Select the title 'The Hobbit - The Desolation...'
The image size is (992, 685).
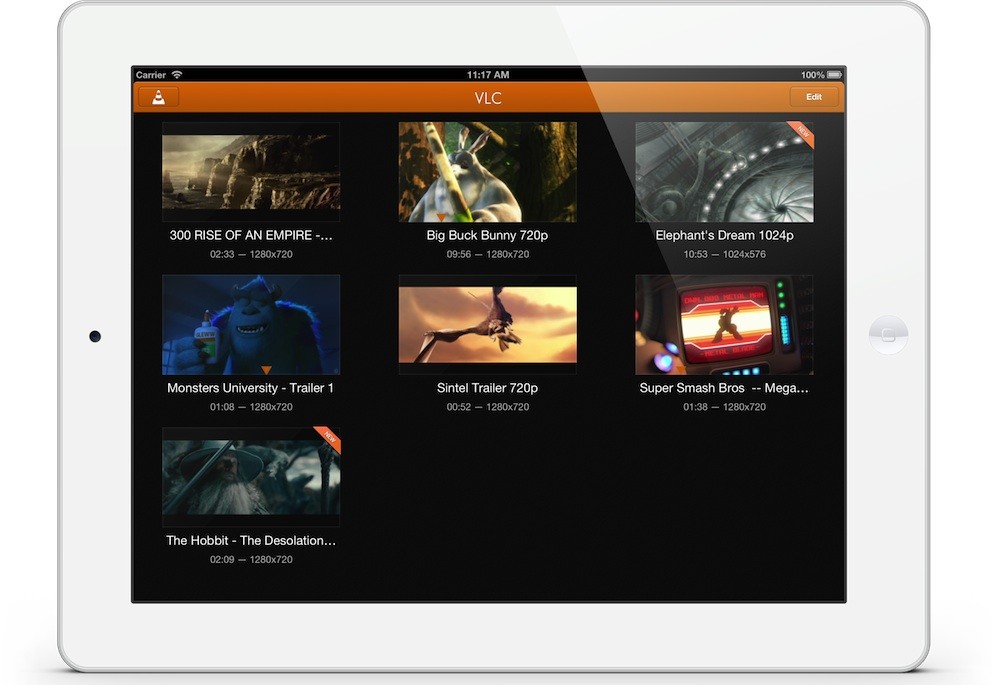(x=251, y=540)
